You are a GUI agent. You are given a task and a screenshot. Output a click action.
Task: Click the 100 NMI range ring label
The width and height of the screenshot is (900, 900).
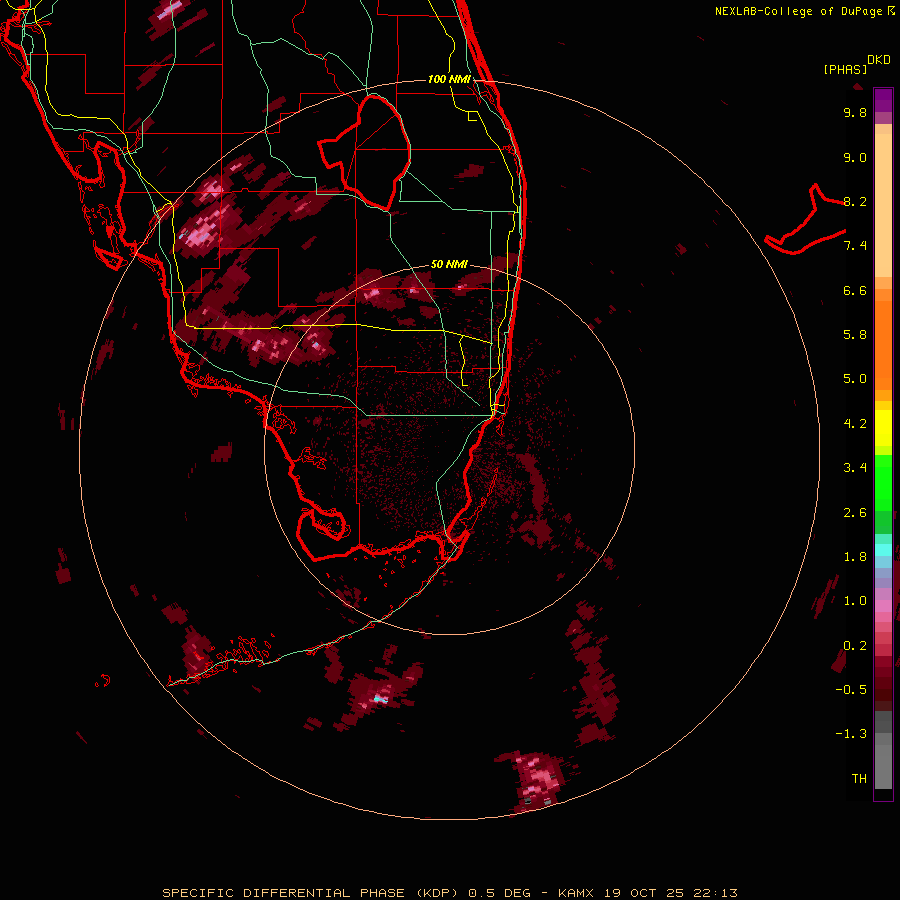coord(449,79)
